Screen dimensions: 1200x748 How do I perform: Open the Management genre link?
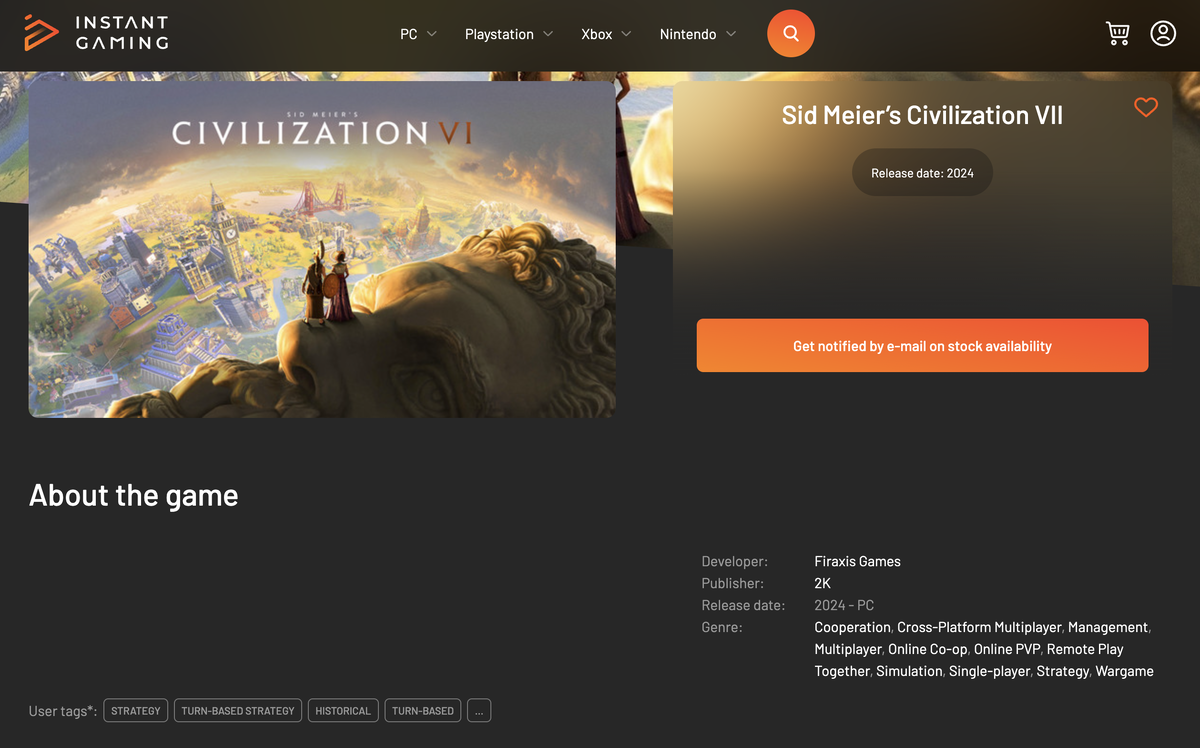[1108, 628]
